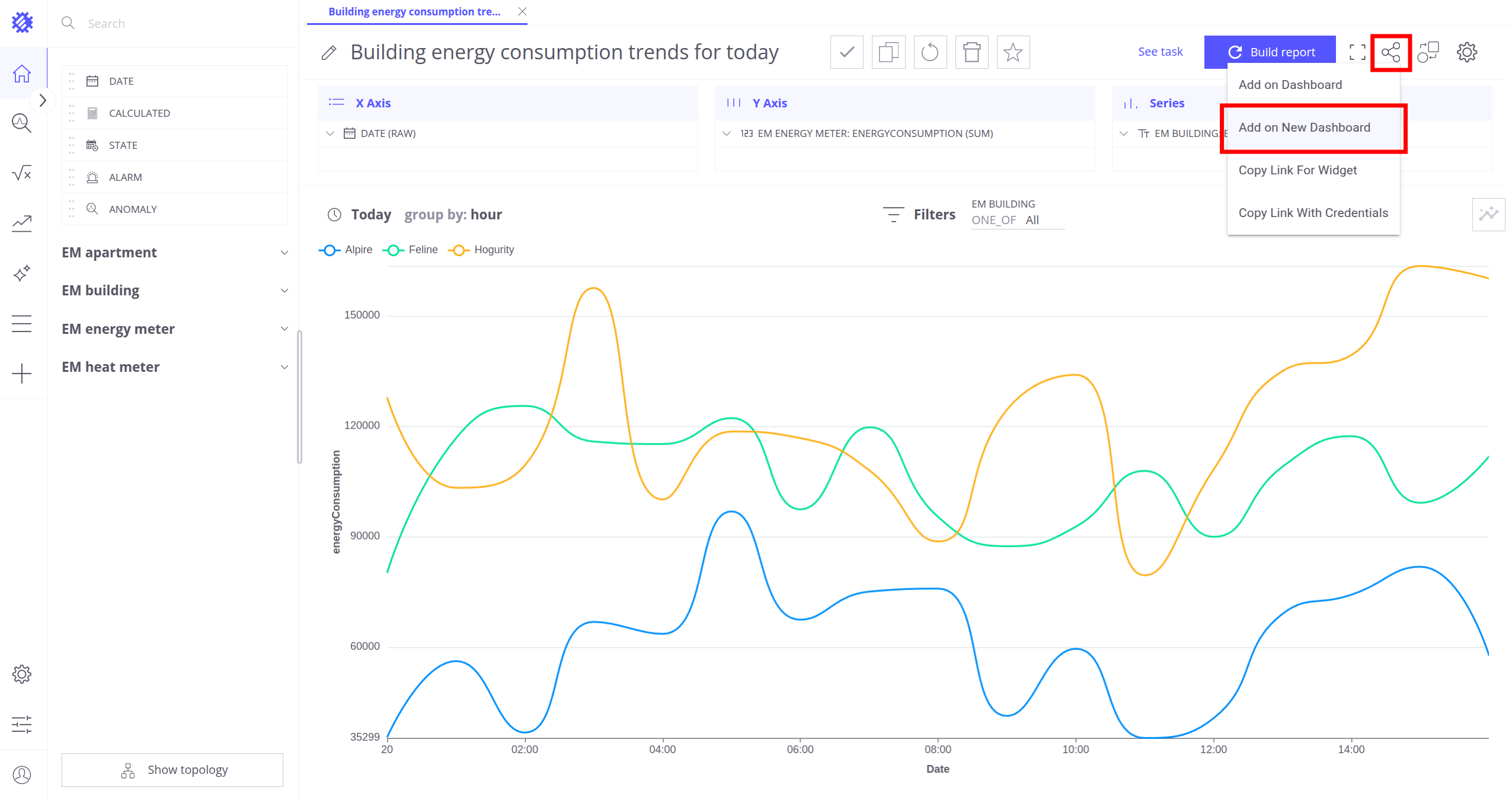Expand the EM heat meter section
The image size is (1512, 800).
tap(175, 367)
